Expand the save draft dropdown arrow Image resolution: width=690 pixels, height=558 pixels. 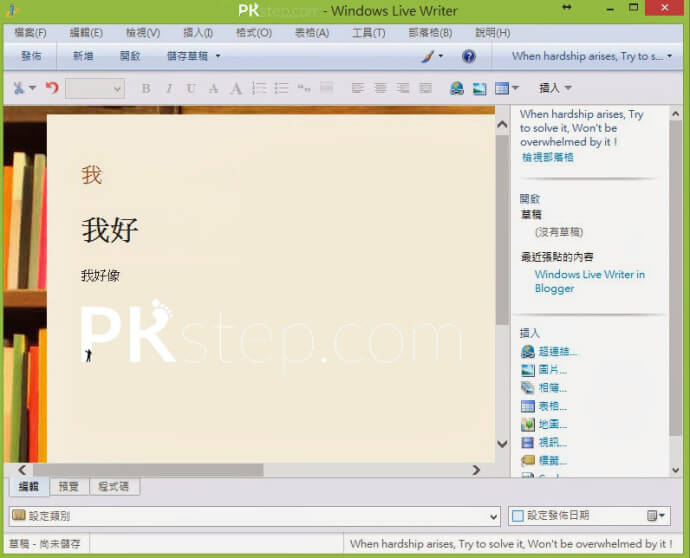[218, 56]
